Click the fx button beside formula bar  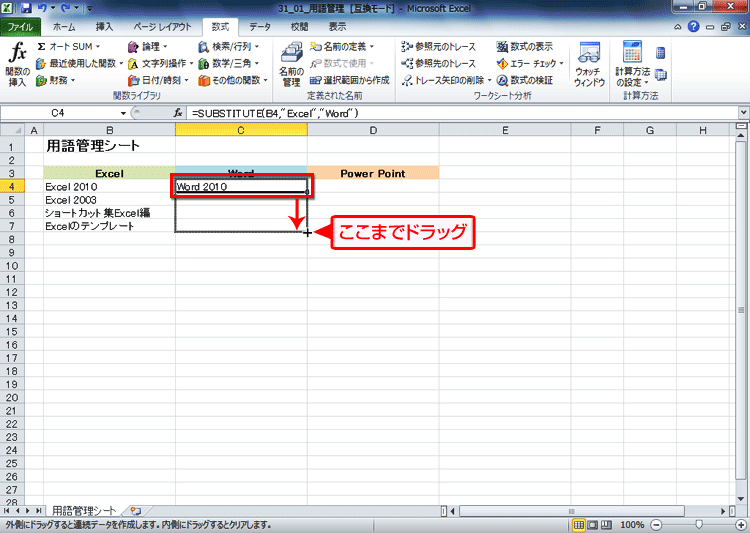coord(178,113)
